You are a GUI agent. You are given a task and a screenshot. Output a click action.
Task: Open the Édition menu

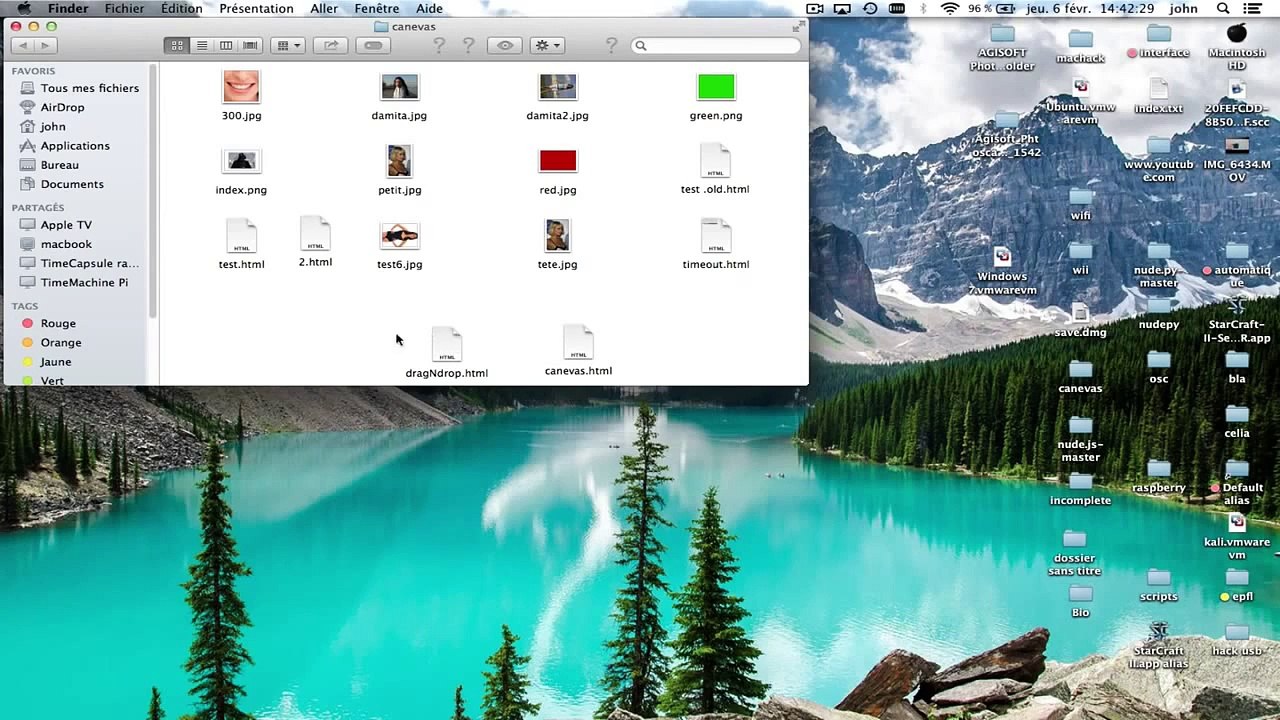click(181, 8)
